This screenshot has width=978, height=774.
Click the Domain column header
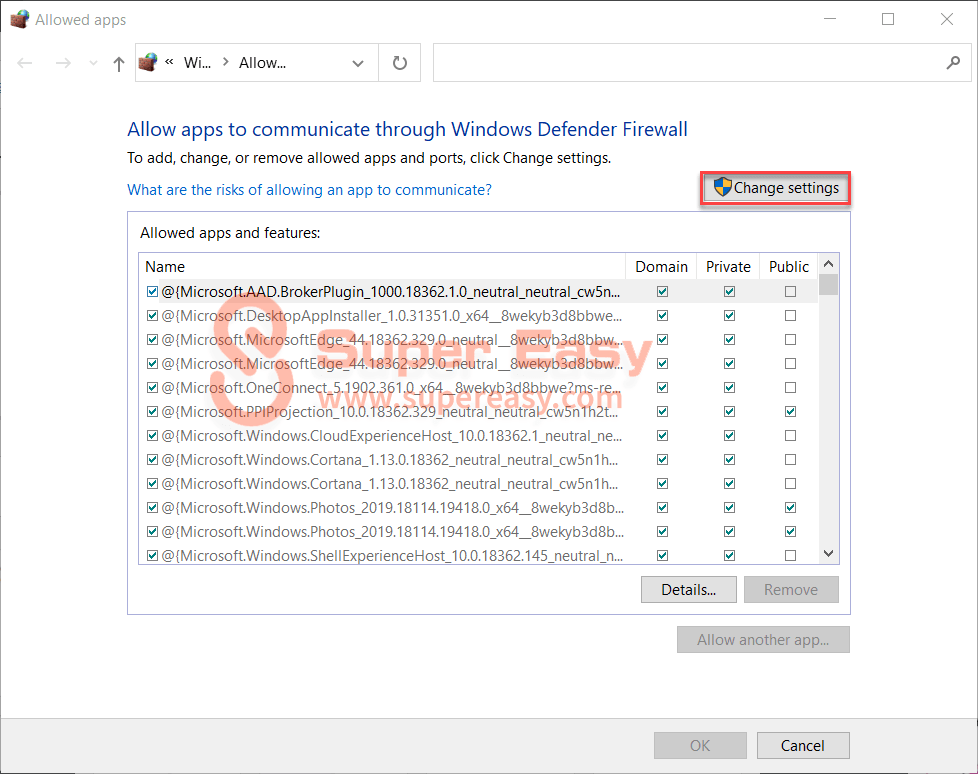(x=661, y=266)
